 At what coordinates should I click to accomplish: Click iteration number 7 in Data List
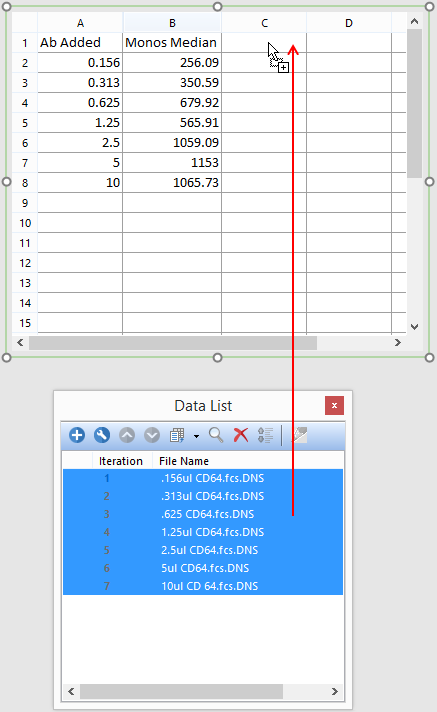click(x=107, y=586)
